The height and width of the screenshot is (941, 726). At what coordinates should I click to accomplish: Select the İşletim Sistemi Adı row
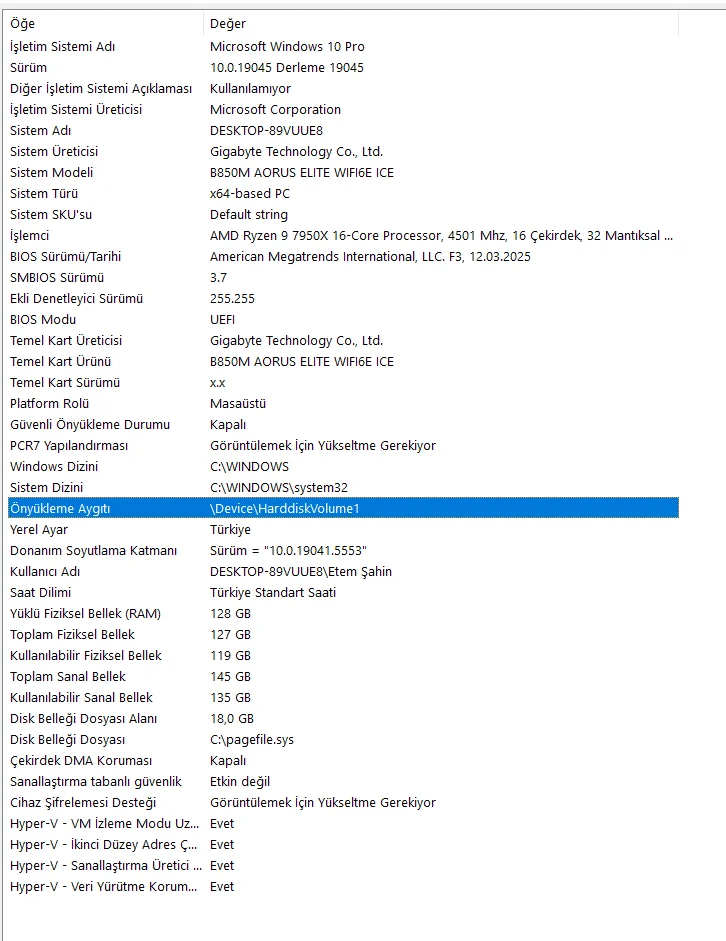coord(343,46)
